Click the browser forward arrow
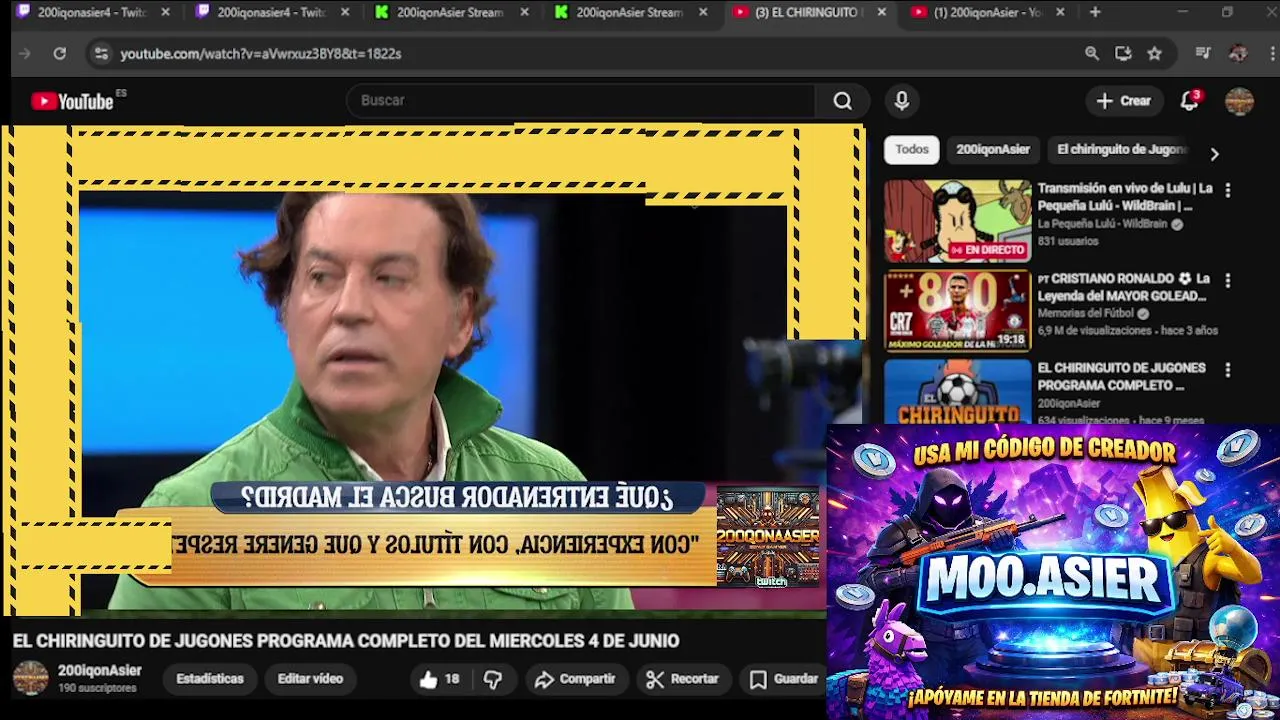Viewport: 1280px width, 720px height. click(x=25, y=54)
